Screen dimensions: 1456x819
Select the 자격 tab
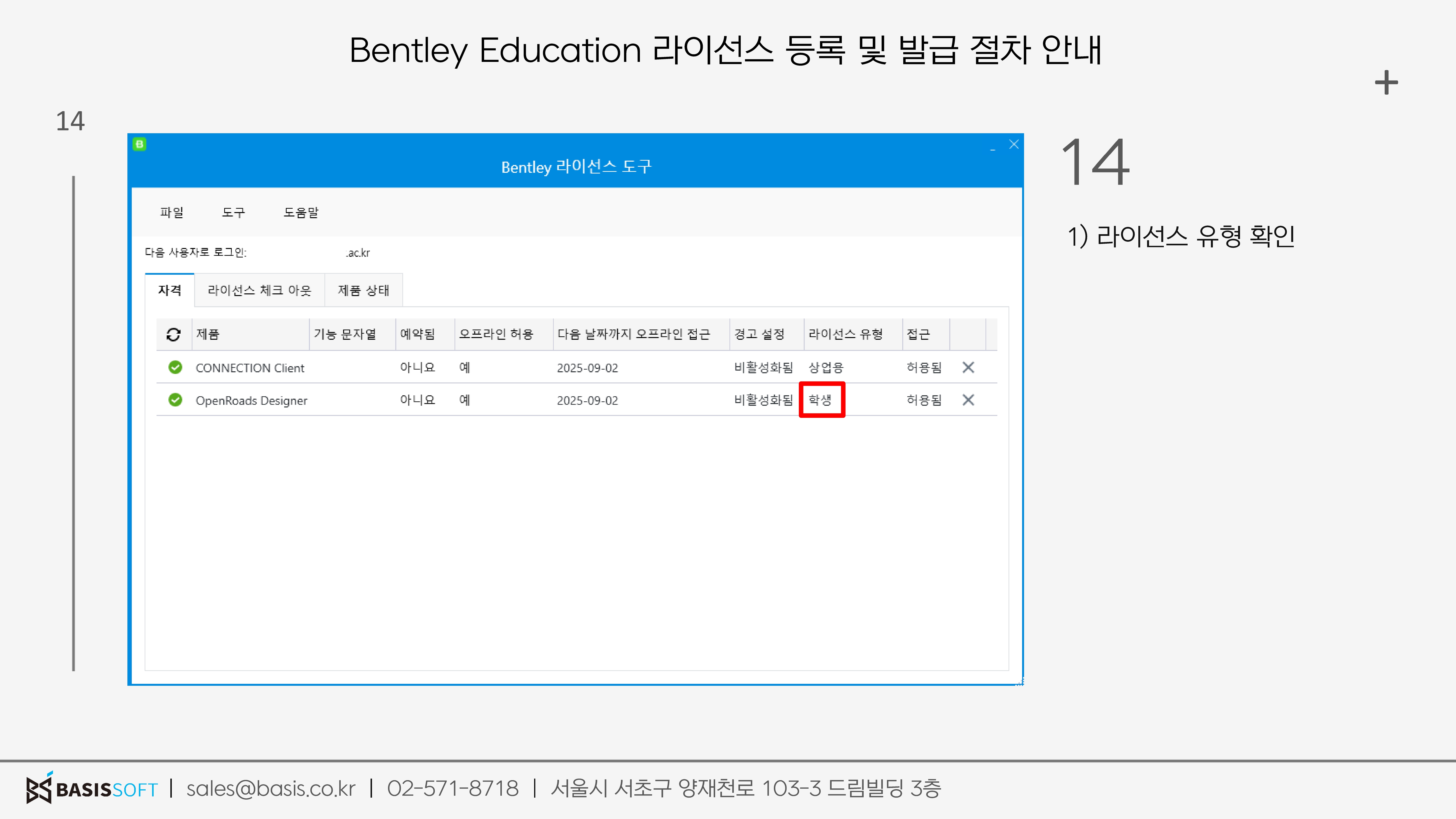(x=170, y=290)
